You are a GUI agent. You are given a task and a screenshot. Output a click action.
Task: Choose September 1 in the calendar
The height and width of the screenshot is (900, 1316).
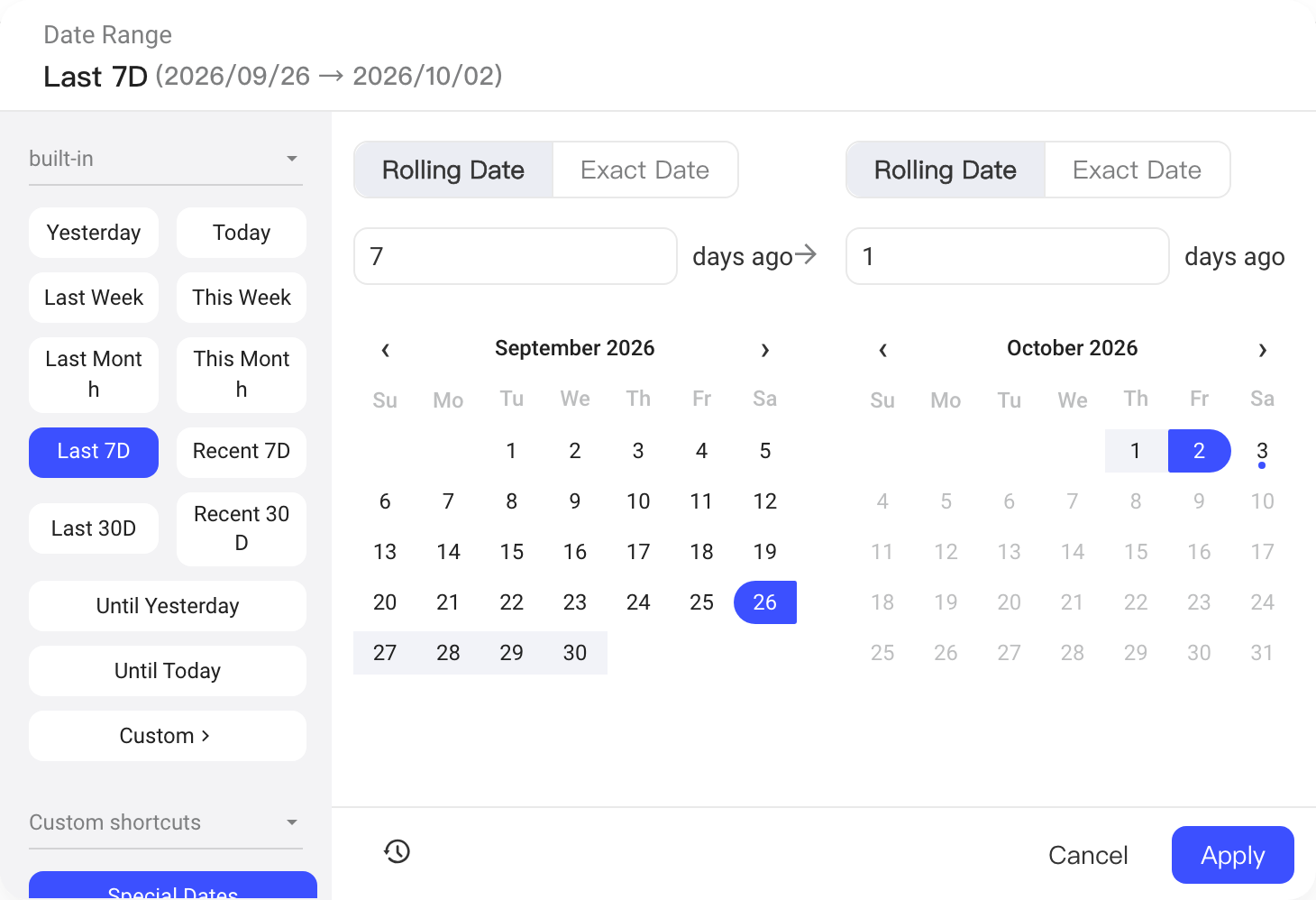click(512, 451)
